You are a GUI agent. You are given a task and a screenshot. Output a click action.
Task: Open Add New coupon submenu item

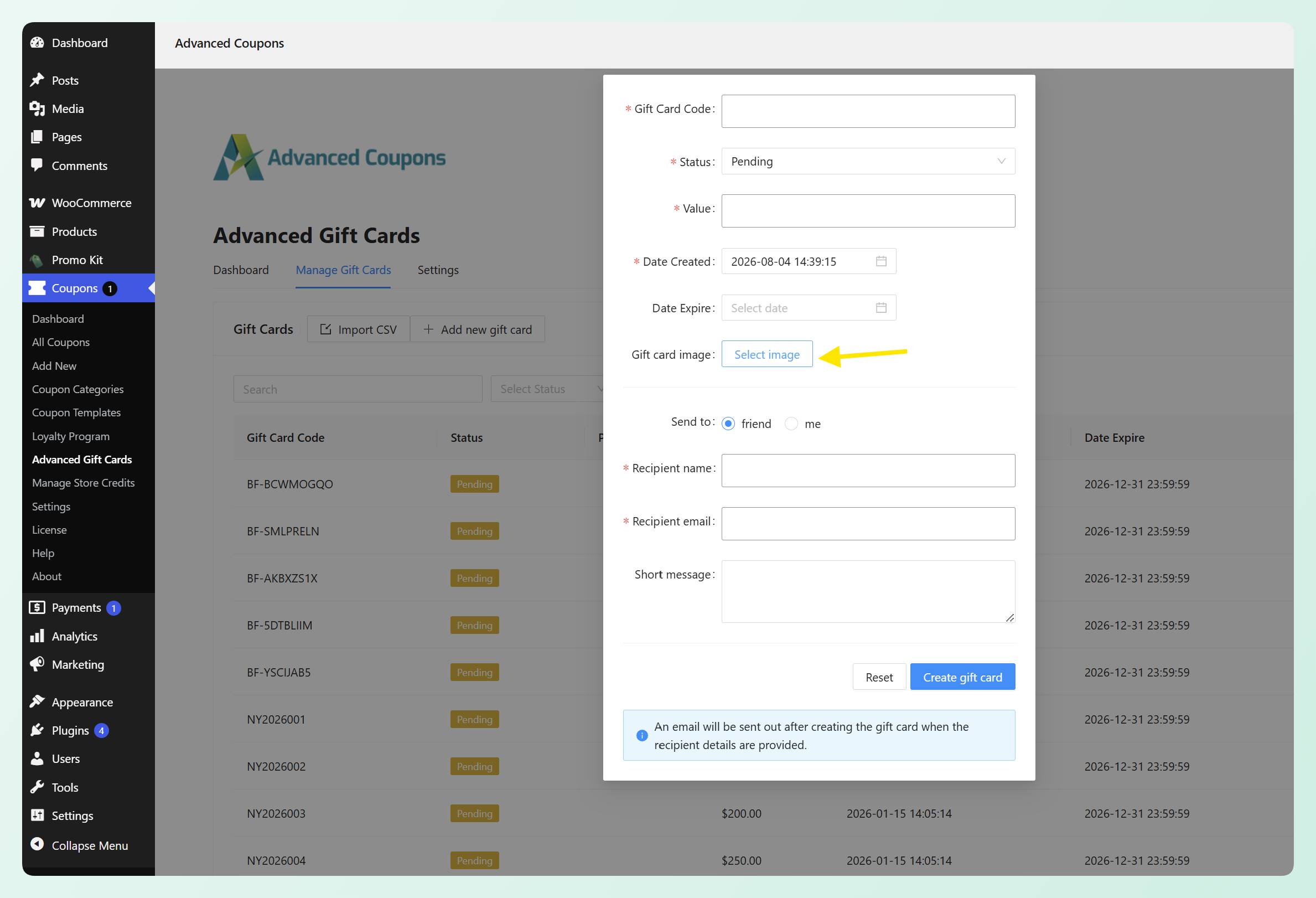(x=54, y=365)
